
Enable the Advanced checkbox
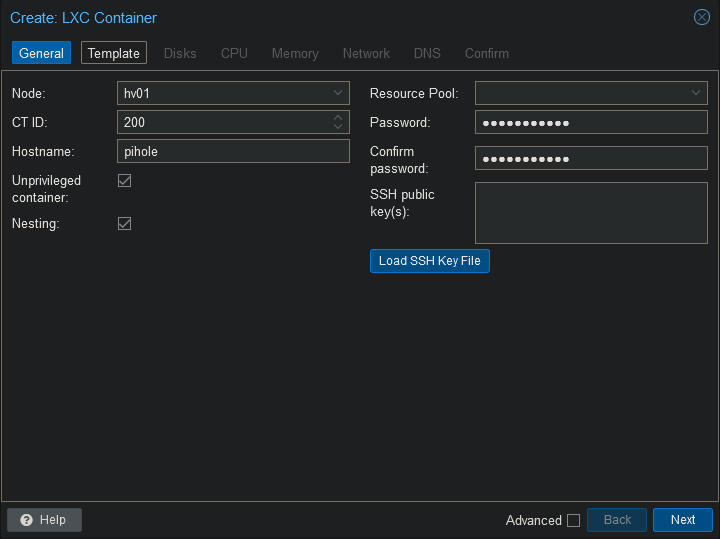coord(573,520)
